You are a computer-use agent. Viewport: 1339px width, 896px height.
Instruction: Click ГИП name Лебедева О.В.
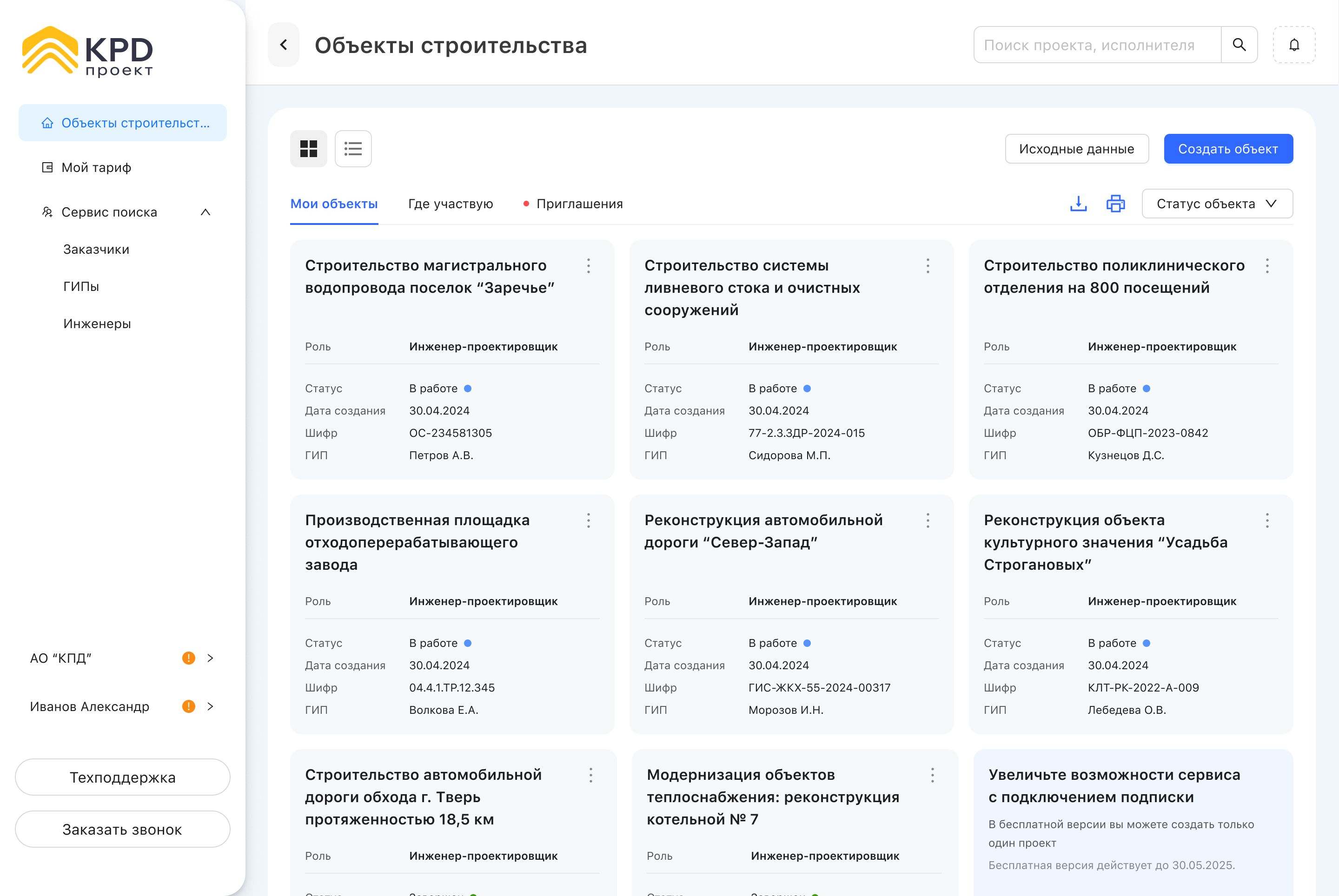click(x=1127, y=710)
